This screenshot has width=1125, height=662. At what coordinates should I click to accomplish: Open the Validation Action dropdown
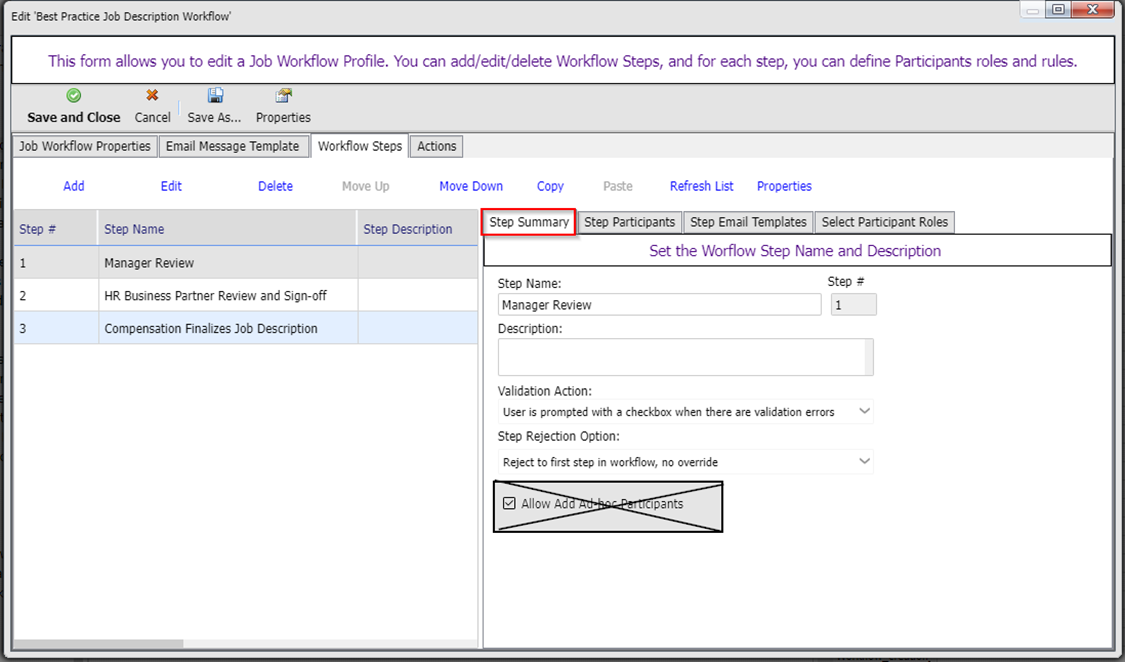[685, 411]
